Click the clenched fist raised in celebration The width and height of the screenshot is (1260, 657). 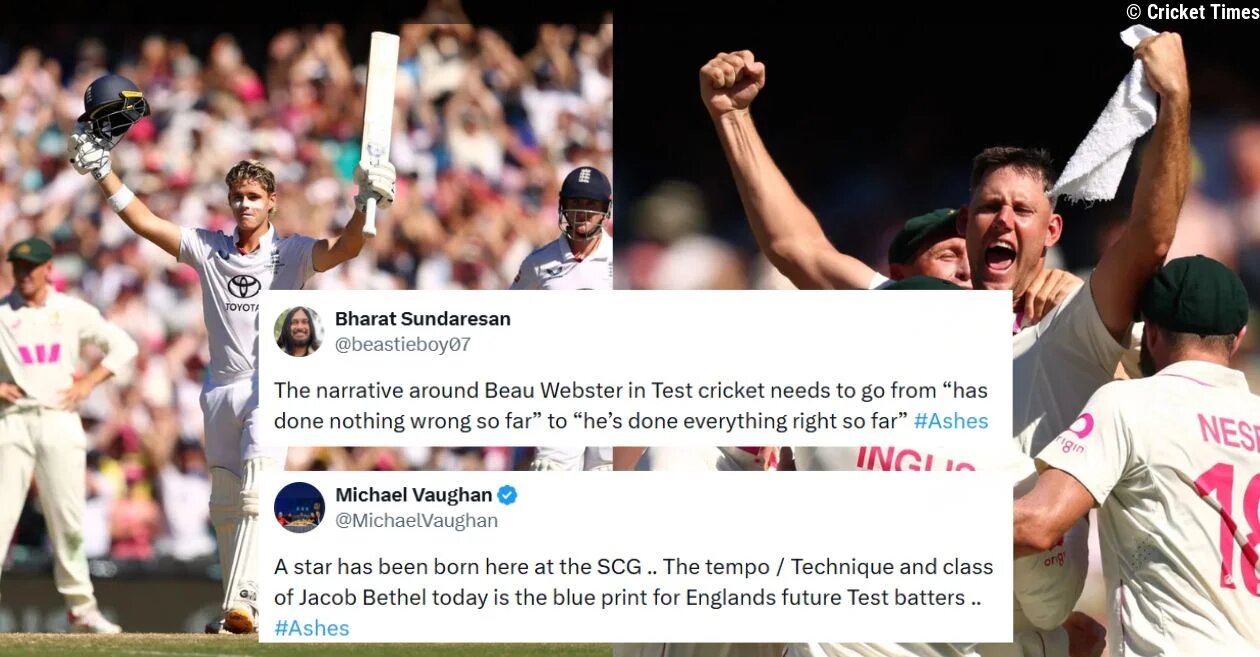[x=731, y=82]
